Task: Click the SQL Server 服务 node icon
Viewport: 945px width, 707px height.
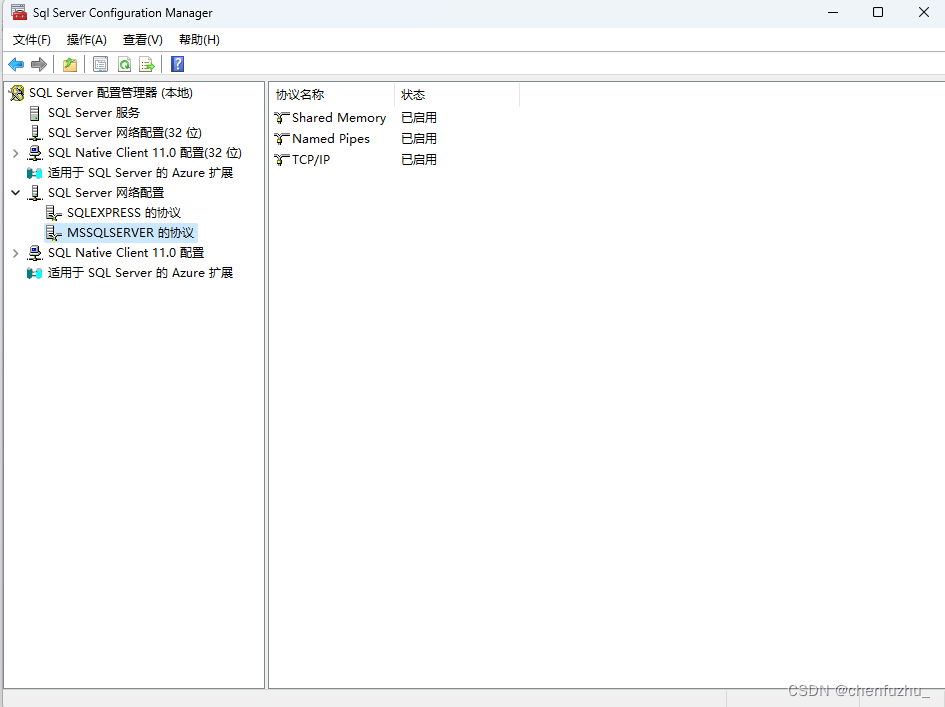Action: (35, 113)
